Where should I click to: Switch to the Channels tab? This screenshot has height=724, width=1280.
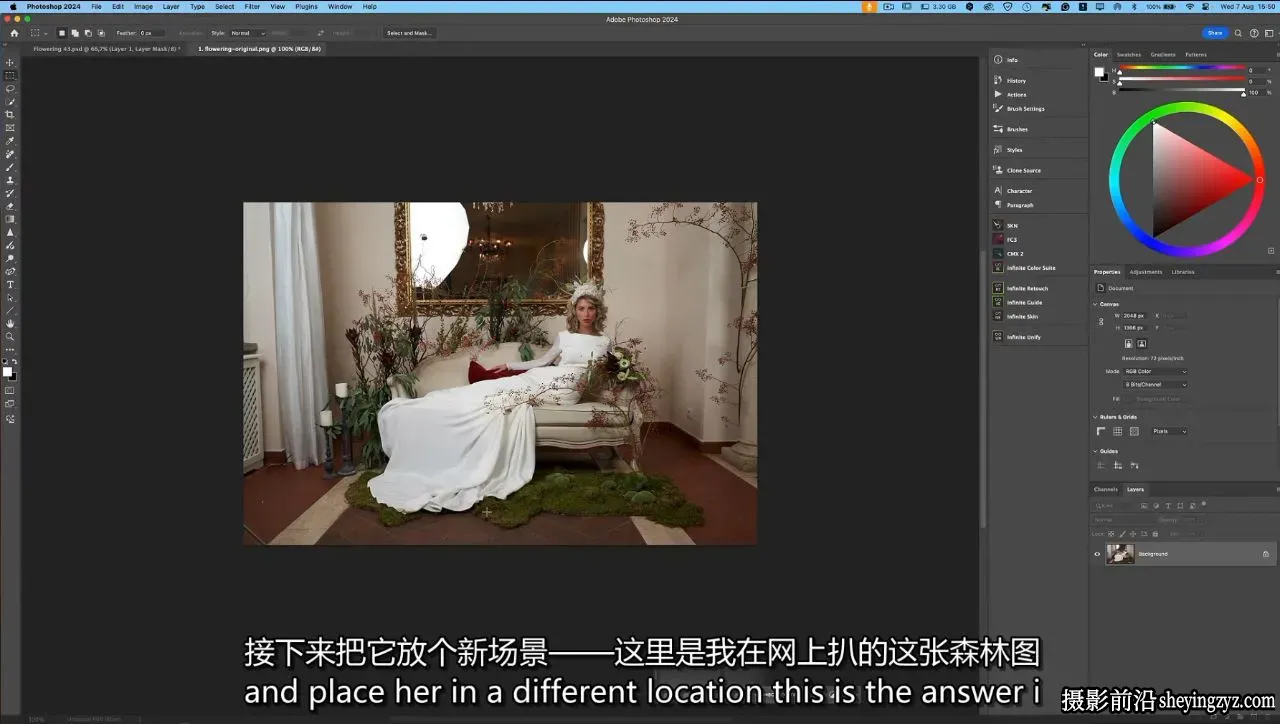pos(1105,489)
